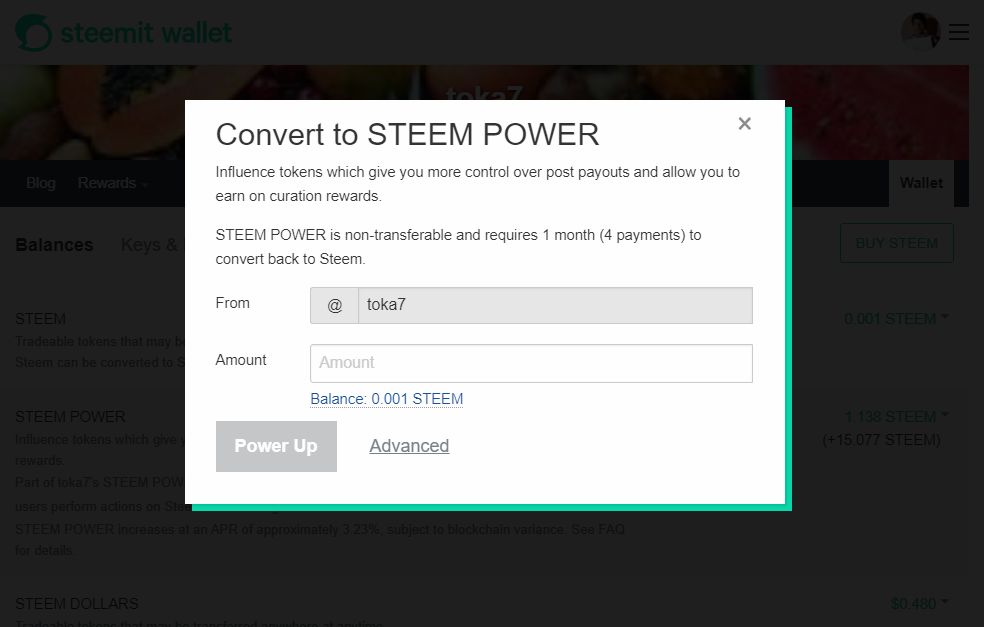Click the From account field toka7
This screenshot has height=627, width=984.
[555, 306]
